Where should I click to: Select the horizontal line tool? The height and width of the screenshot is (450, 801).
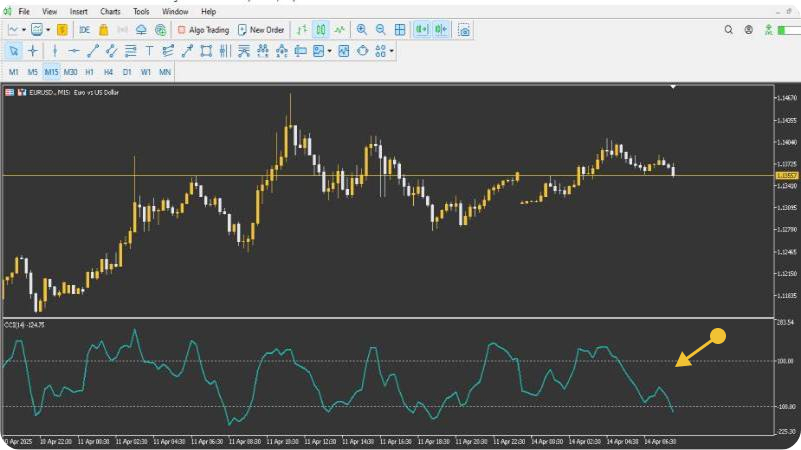[x=74, y=51]
